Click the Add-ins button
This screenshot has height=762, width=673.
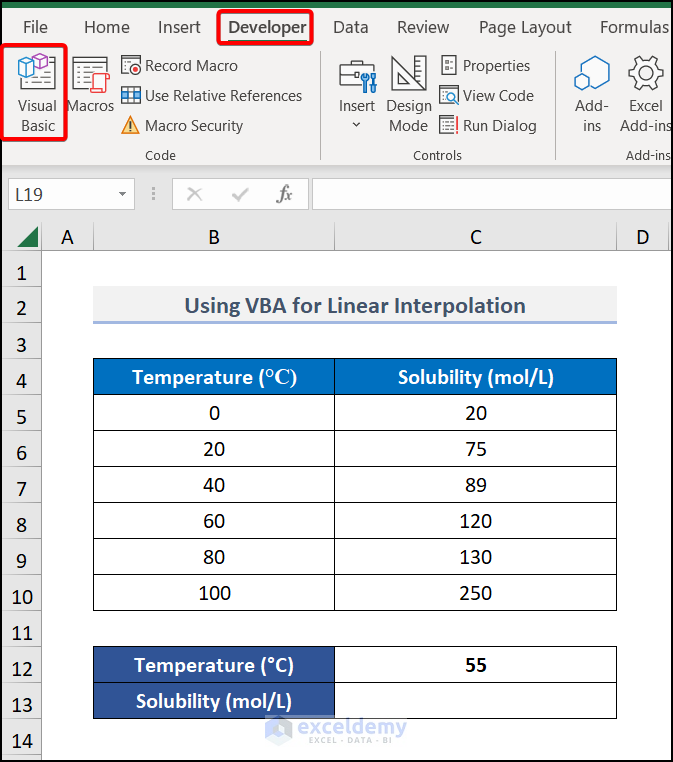(592, 92)
